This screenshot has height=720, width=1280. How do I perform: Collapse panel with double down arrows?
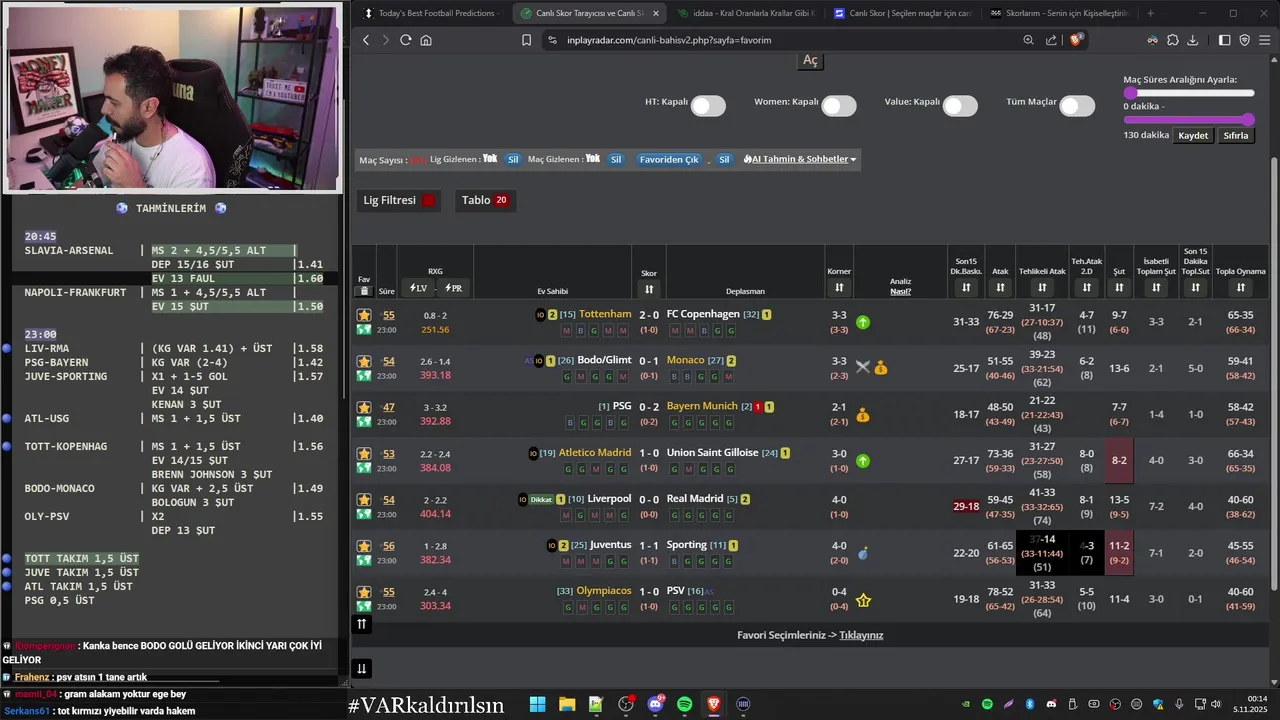click(x=362, y=669)
